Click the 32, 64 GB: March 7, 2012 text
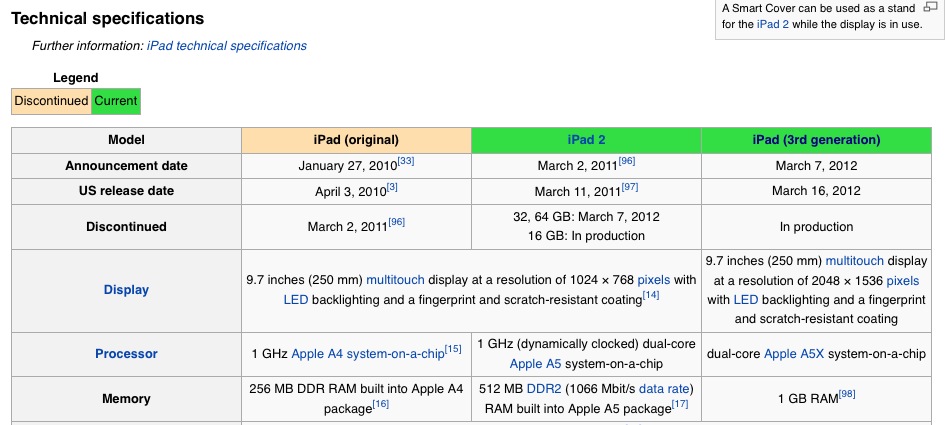 (x=586, y=217)
